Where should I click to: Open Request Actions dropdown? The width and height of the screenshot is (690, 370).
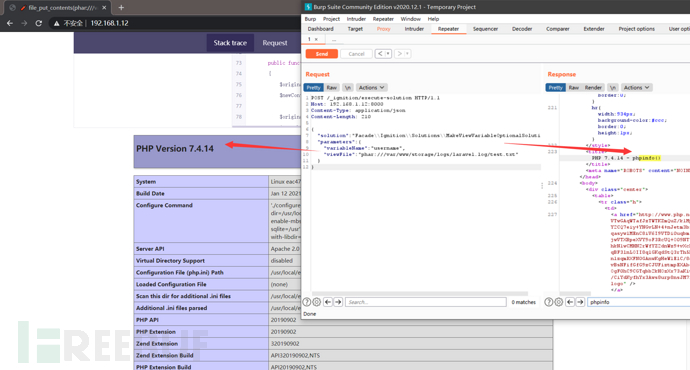[x=371, y=88]
